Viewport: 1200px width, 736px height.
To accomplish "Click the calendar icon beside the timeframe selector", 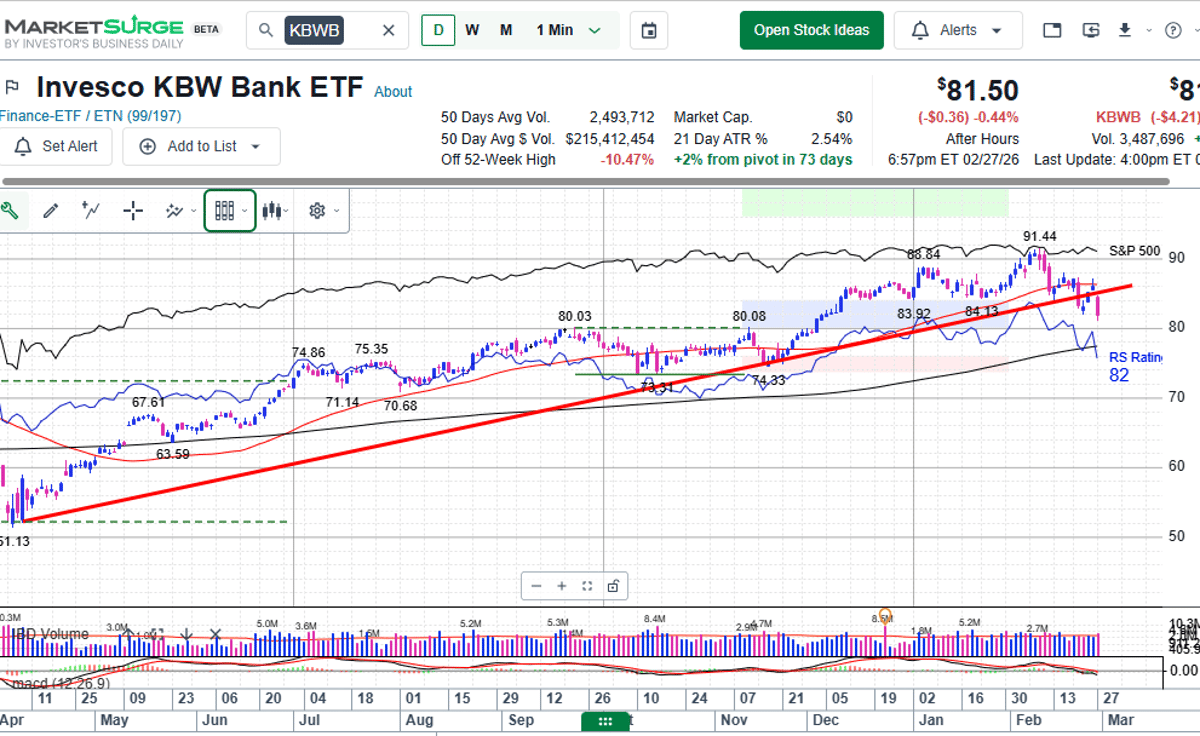I will 648,30.
